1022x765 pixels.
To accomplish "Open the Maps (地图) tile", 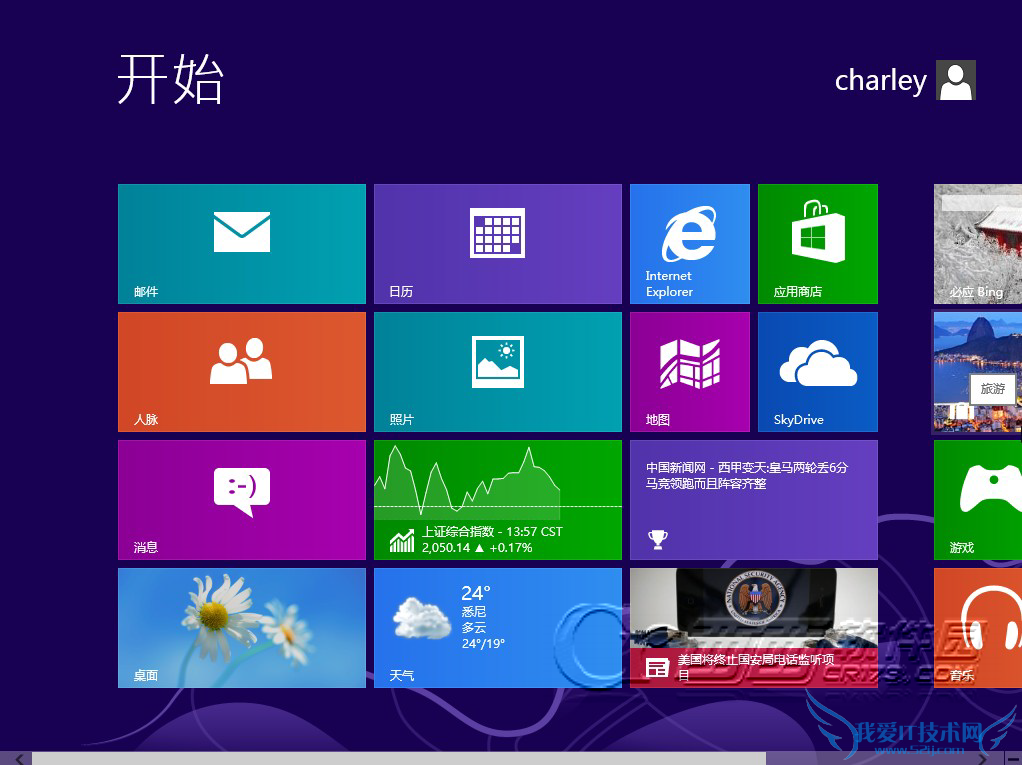I will (690, 372).
